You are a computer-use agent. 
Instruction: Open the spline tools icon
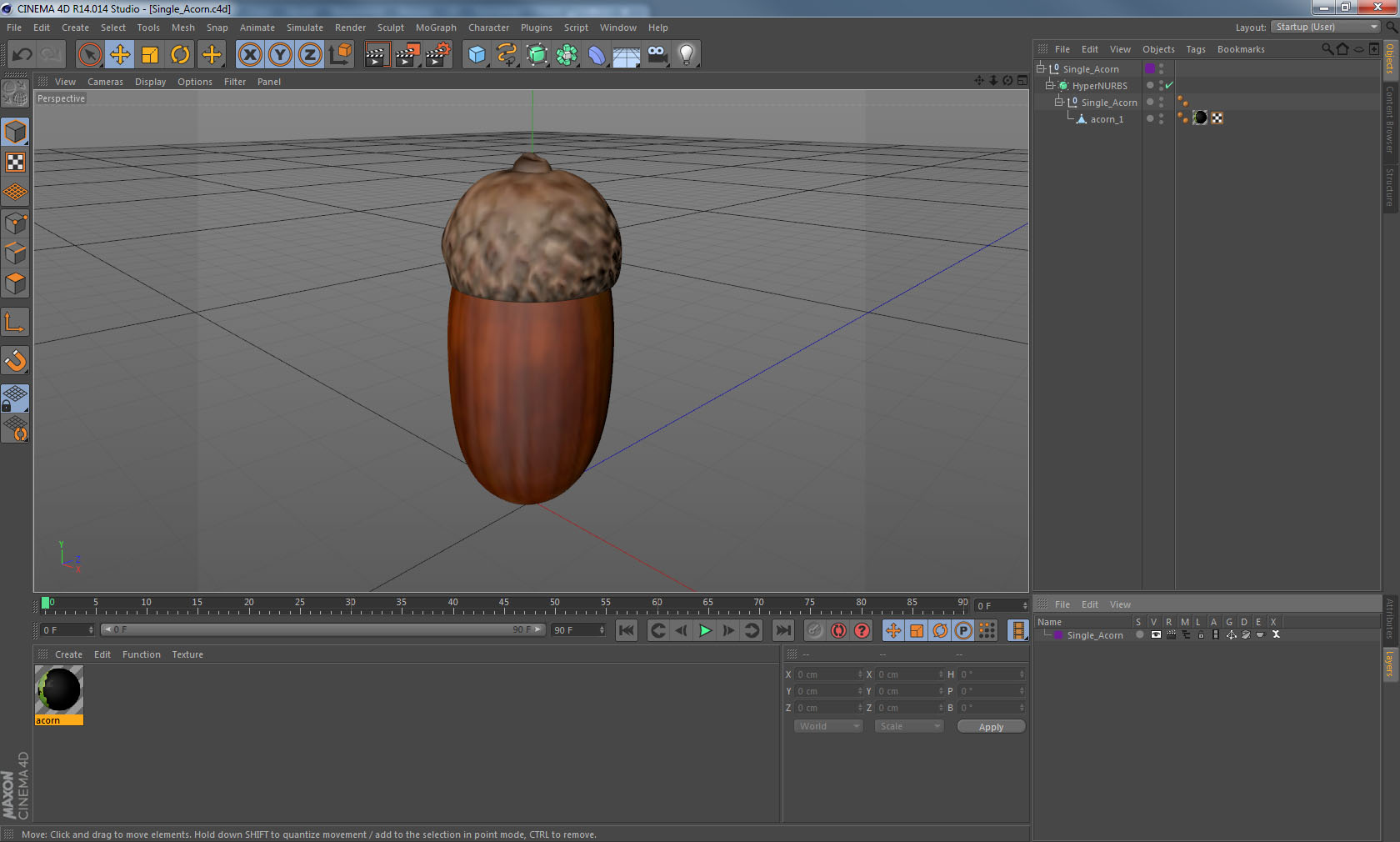click(507, 55)
